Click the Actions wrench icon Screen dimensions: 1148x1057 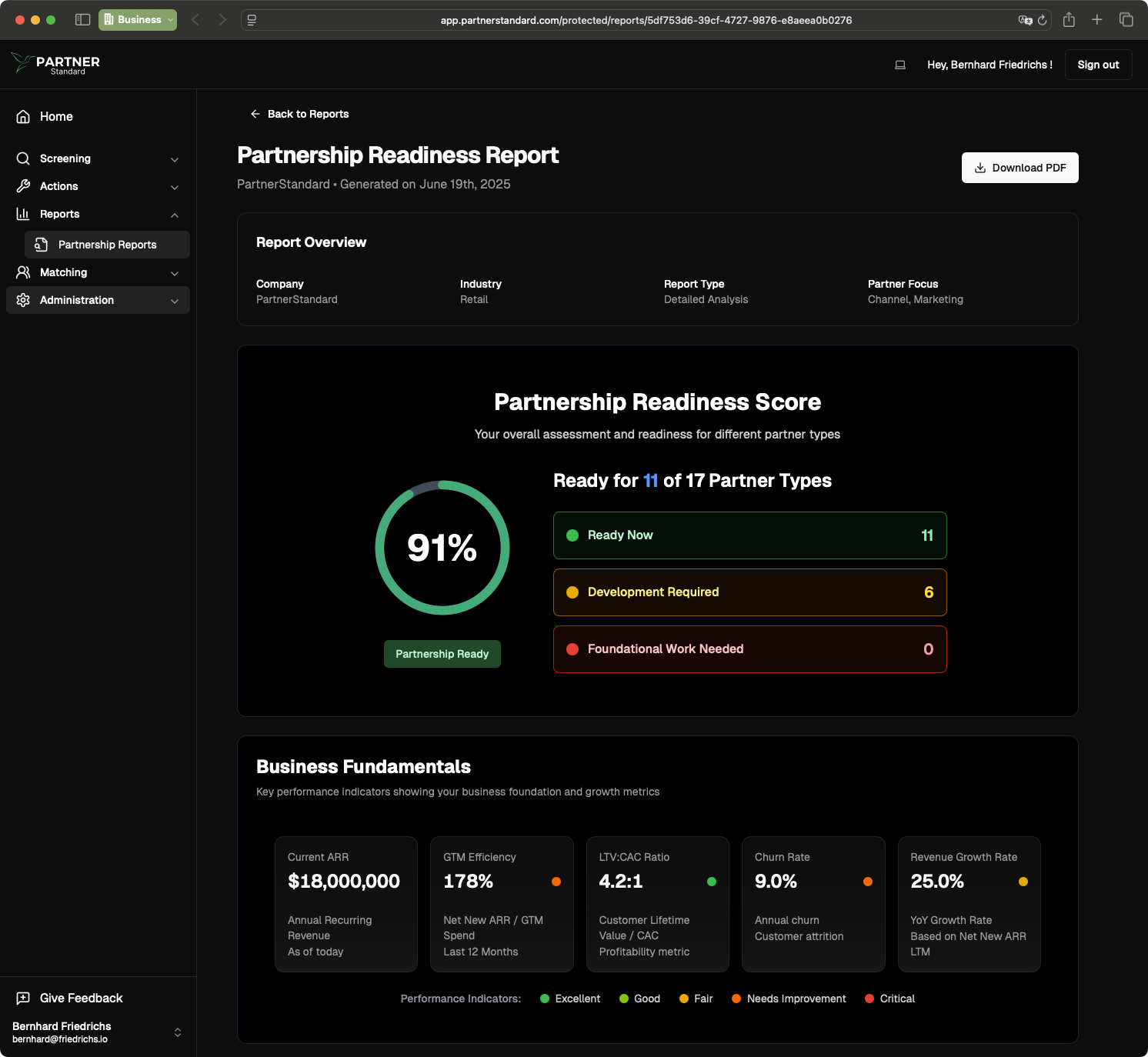23,186
